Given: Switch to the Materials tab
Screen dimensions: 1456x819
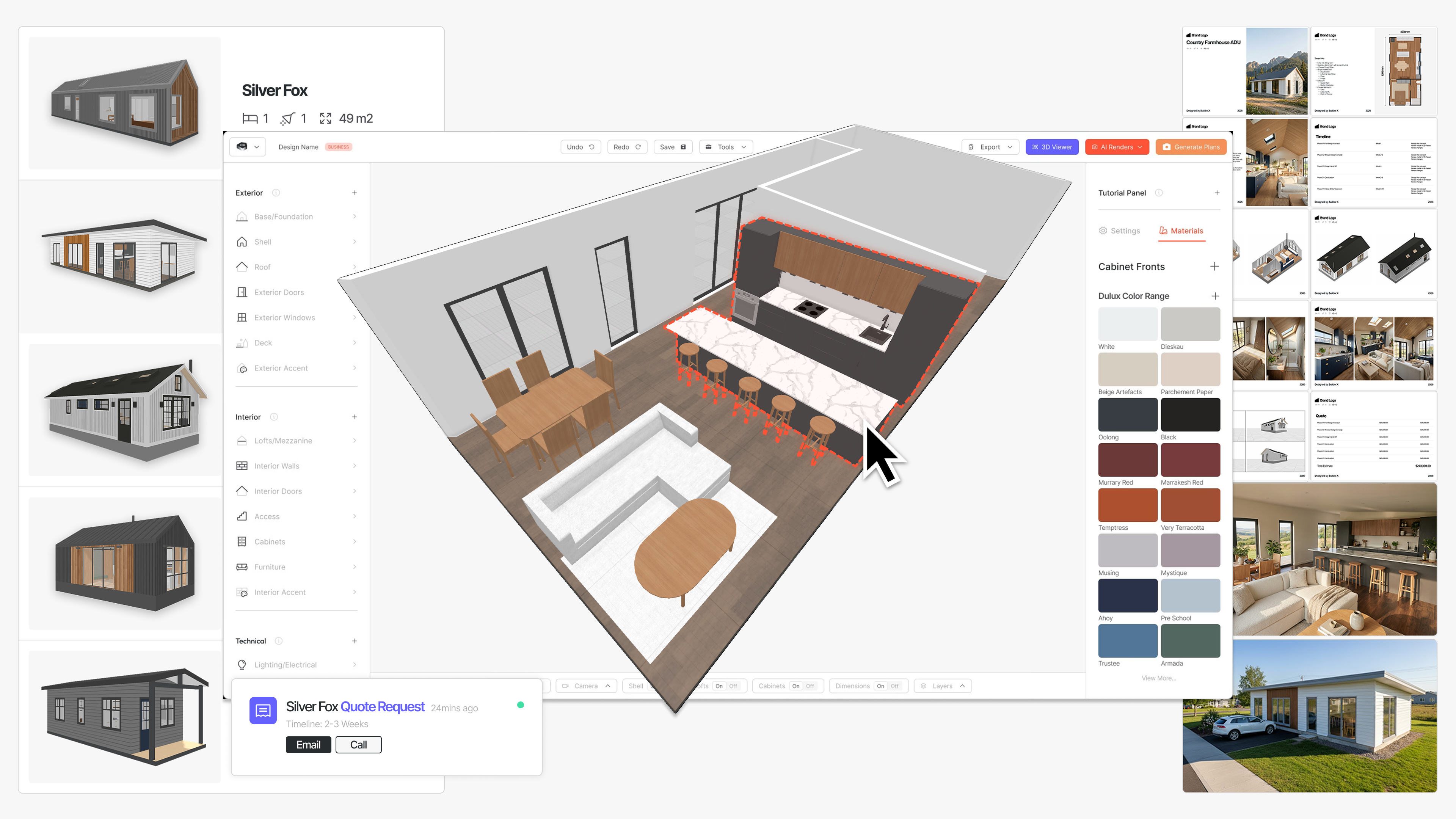Looking at the screenshot, I should pos(1181,231).
